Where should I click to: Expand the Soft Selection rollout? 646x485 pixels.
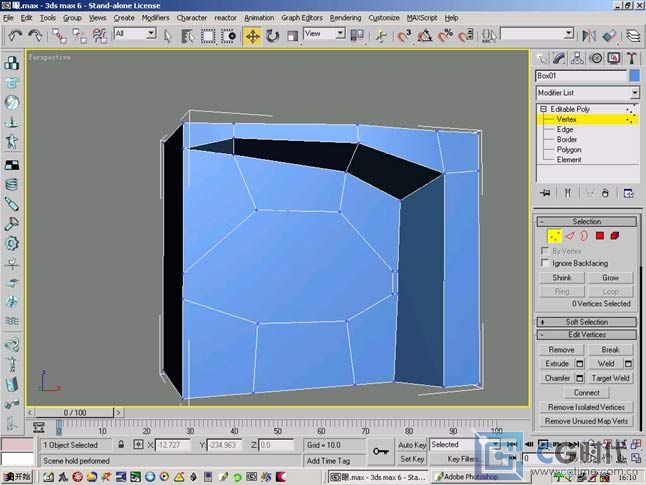pos(587,322)
